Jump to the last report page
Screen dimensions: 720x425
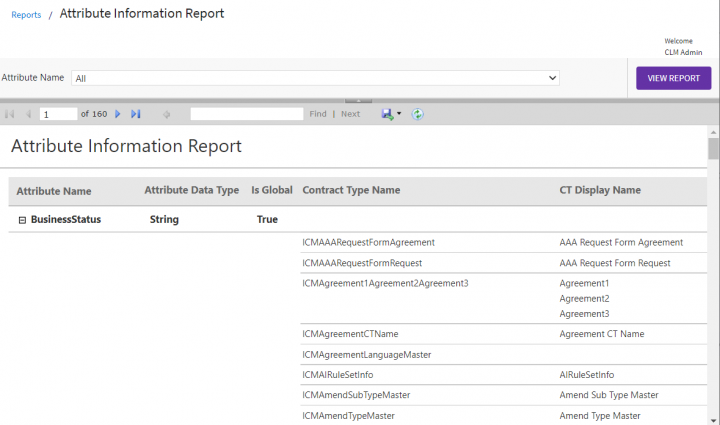click(x=135, y=114)
